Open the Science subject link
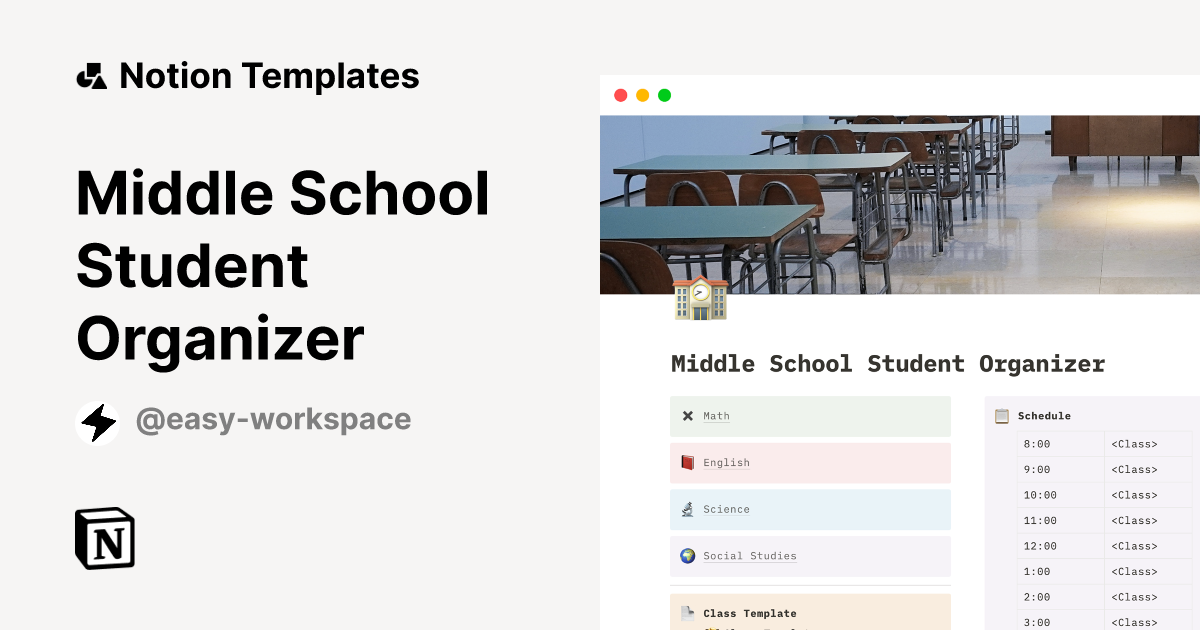This screenshot has width=1200, height=630. pyautogui.click(x=726, y=509)
